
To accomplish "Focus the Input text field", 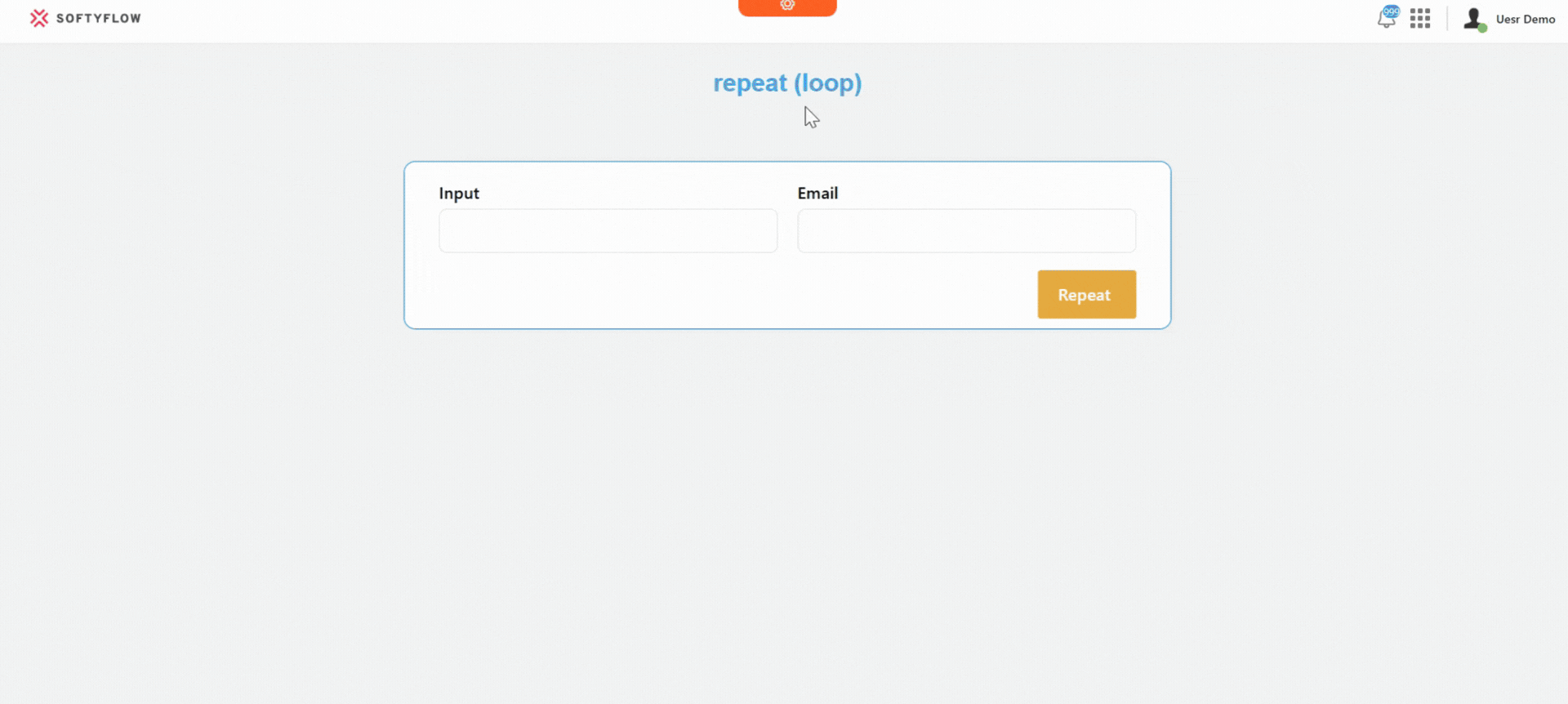I will pos(608,231).
